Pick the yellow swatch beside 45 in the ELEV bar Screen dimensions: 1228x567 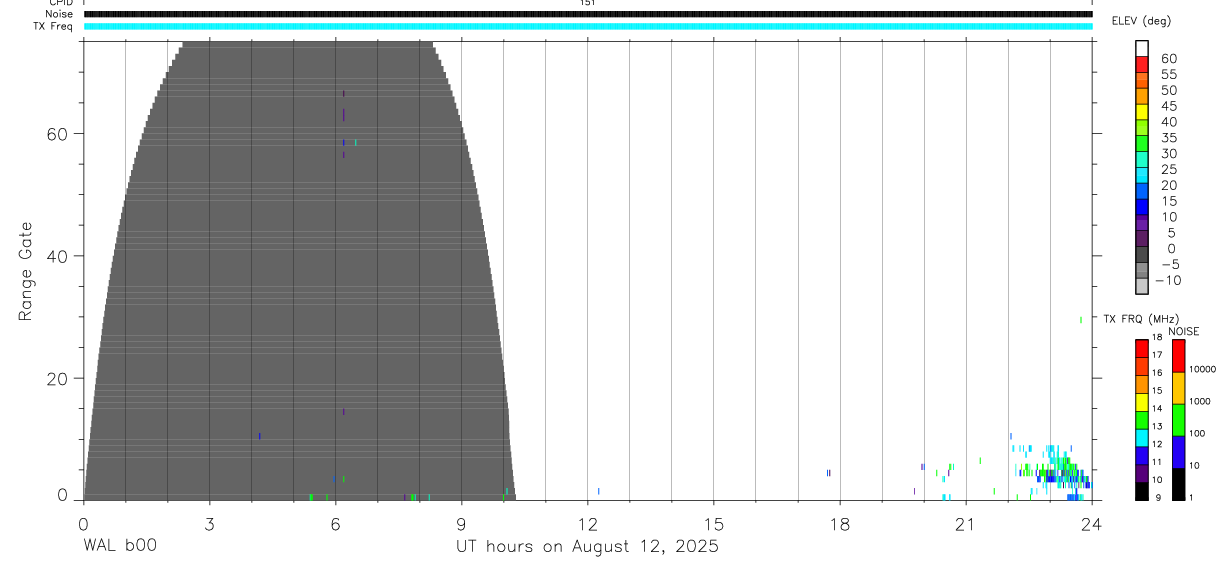1142,111
